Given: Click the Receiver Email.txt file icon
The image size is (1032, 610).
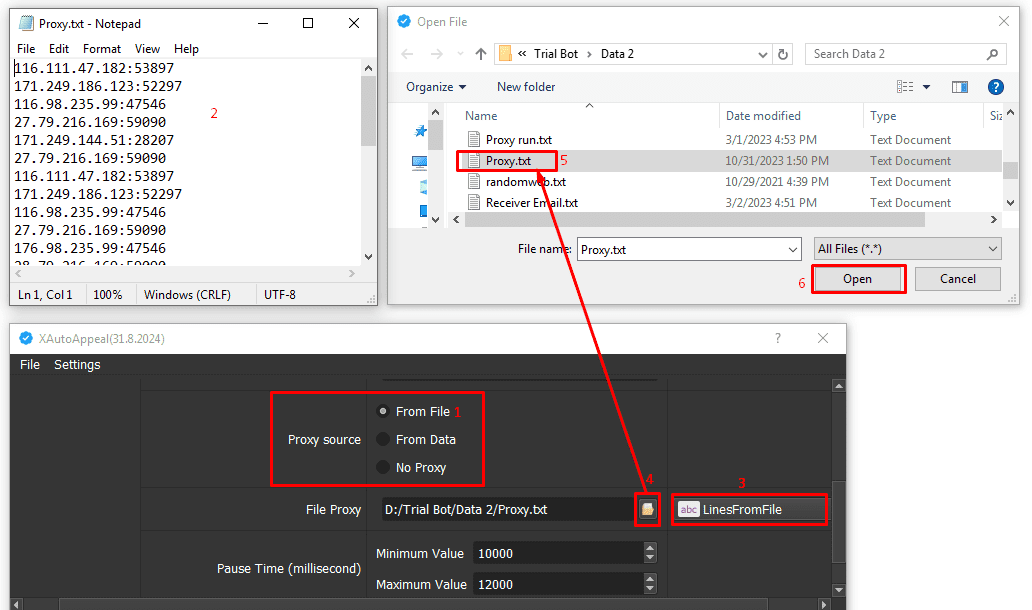Looking at the screenshot, I should (x=473, y=203).
